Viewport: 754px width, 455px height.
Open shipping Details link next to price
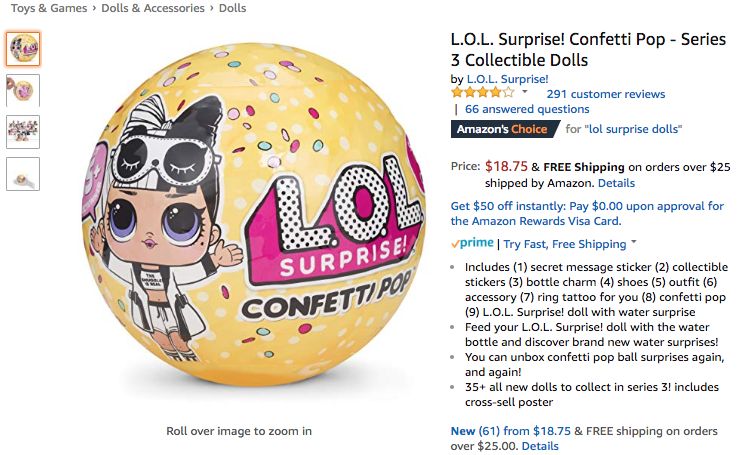[616, 183]
